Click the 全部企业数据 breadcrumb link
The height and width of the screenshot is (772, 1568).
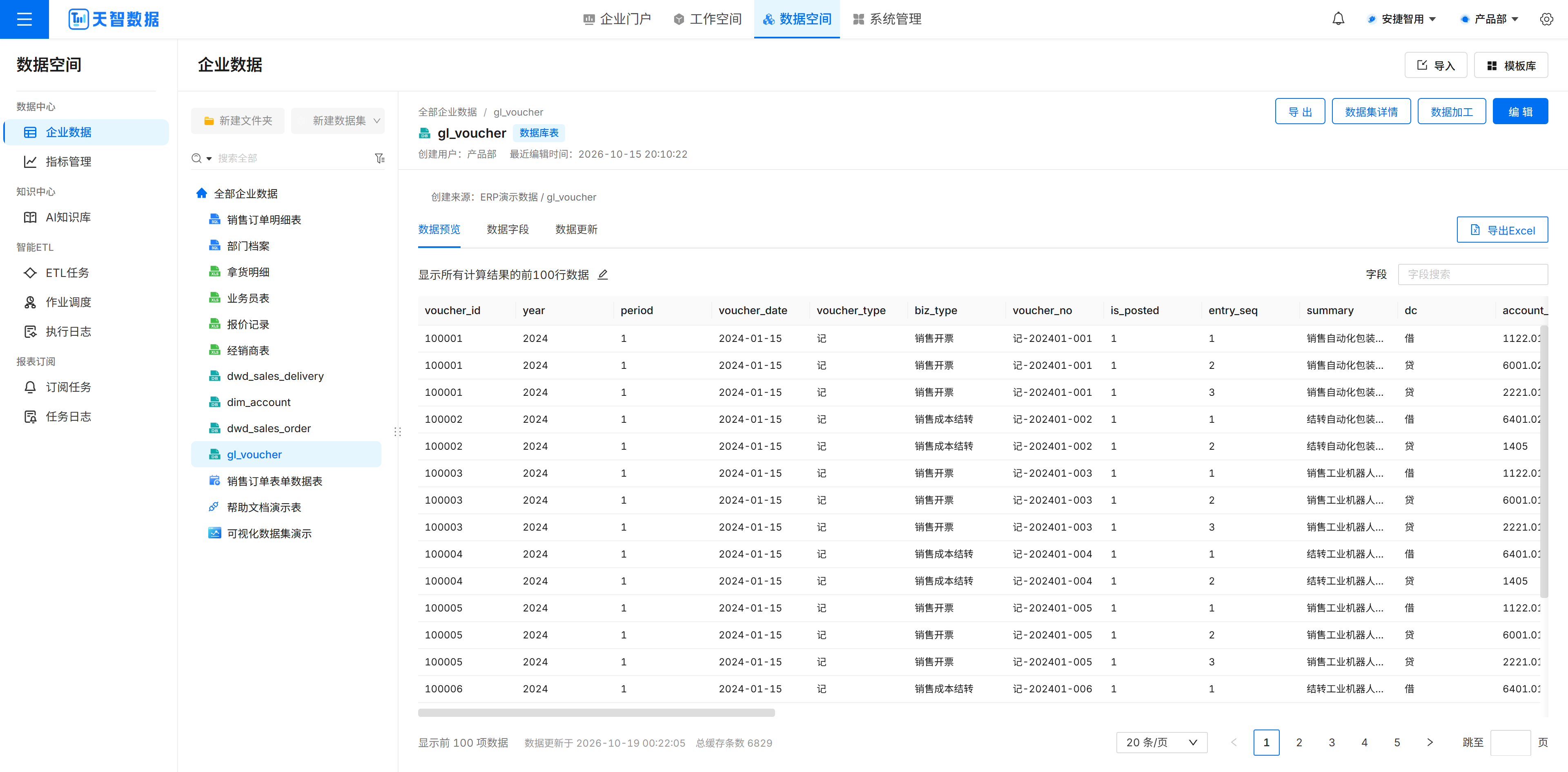(x=448, y=112)
